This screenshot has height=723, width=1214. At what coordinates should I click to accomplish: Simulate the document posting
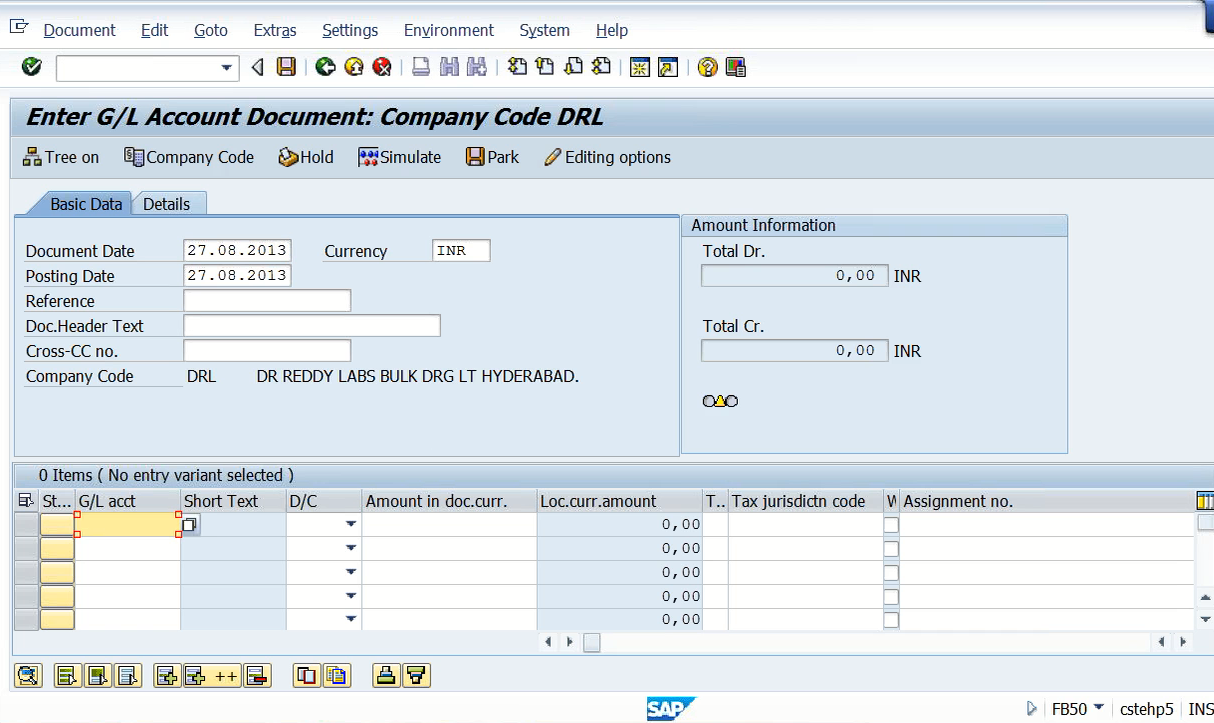point(400,157)
